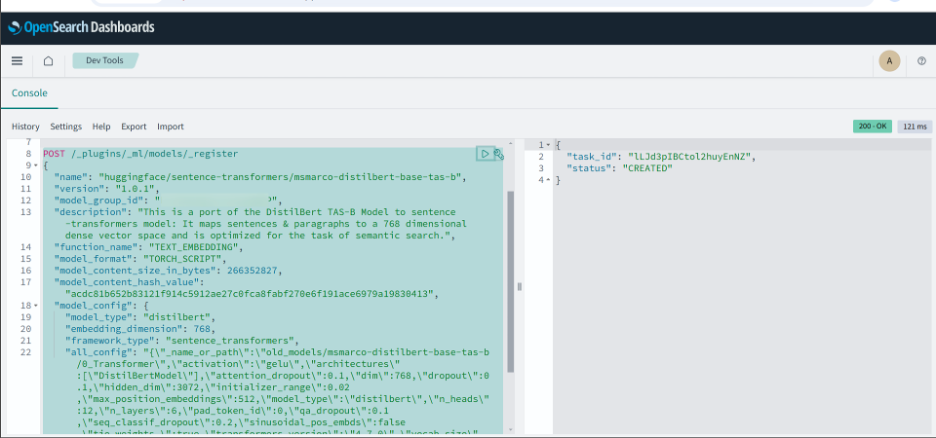Toggle the response fold at line 4
Image resolution: width=936 pixels, height=438 pixels.
tap(548, 180)
